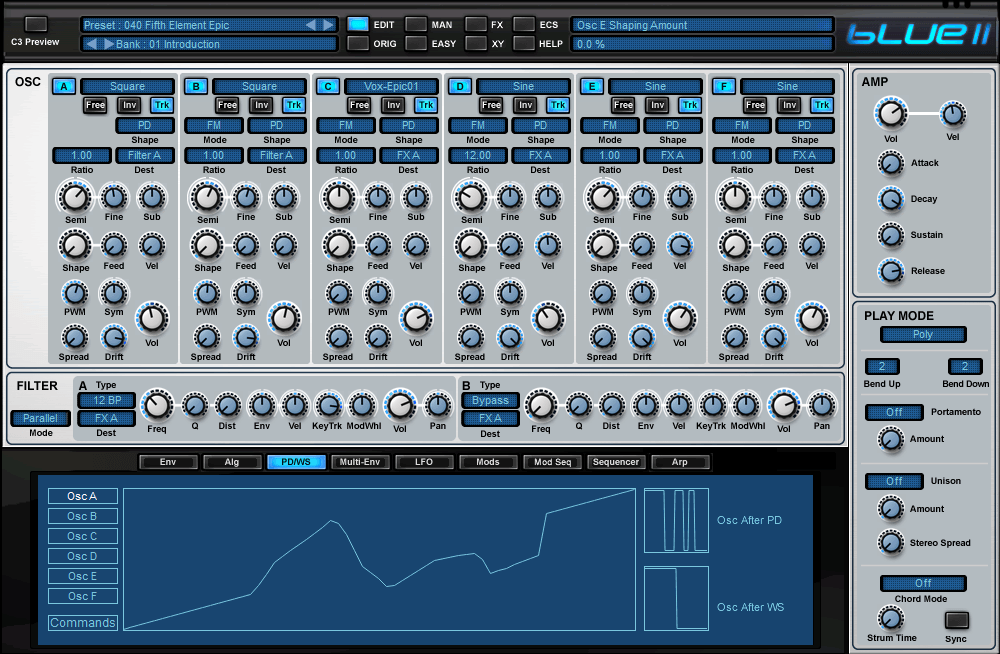The image size is (1000, 654).
Task: Click the previous preset arrow
Action: tap(311, 24)
